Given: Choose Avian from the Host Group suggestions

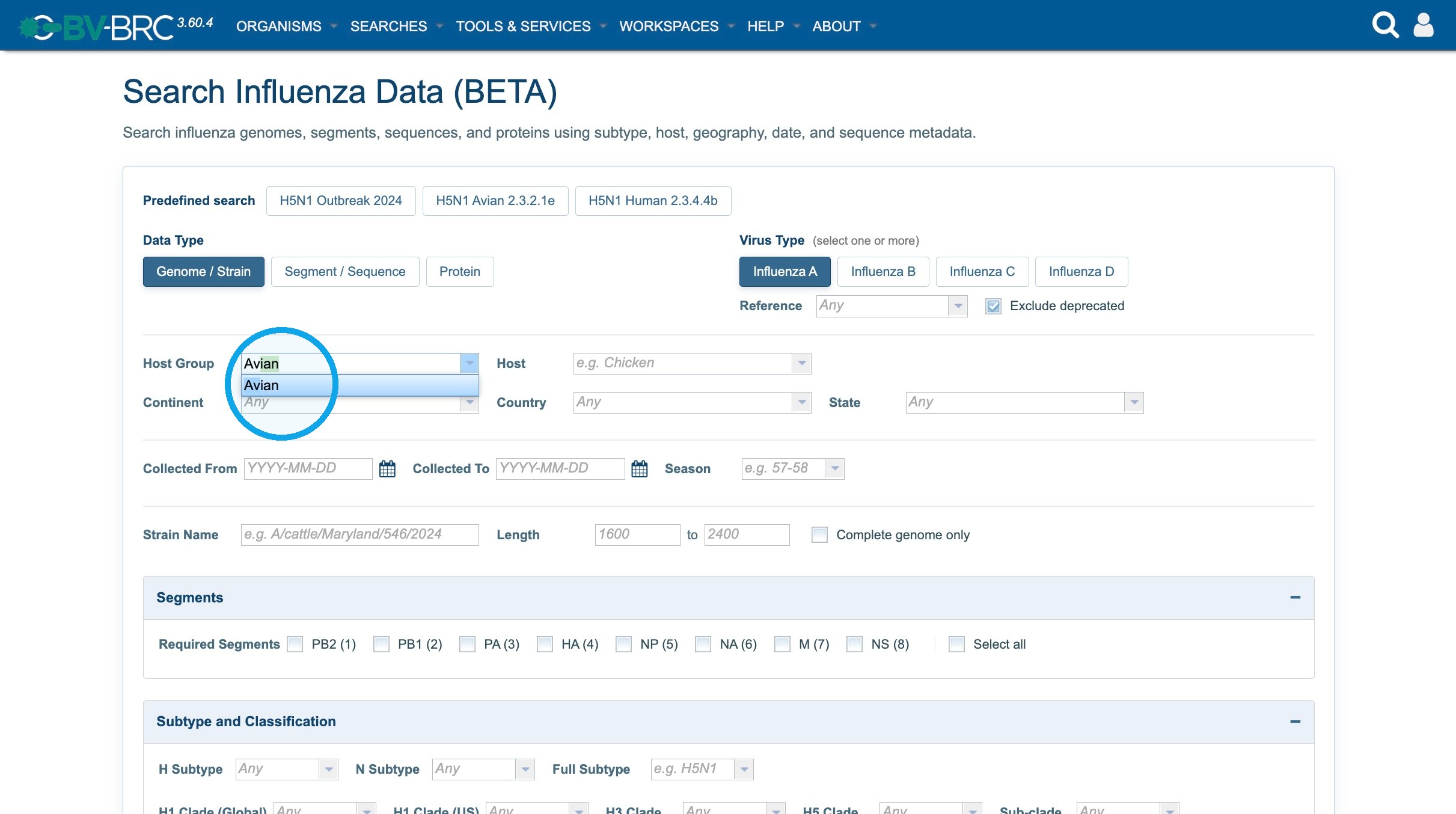Looking at the screenshot, I should tap(359, 385).
